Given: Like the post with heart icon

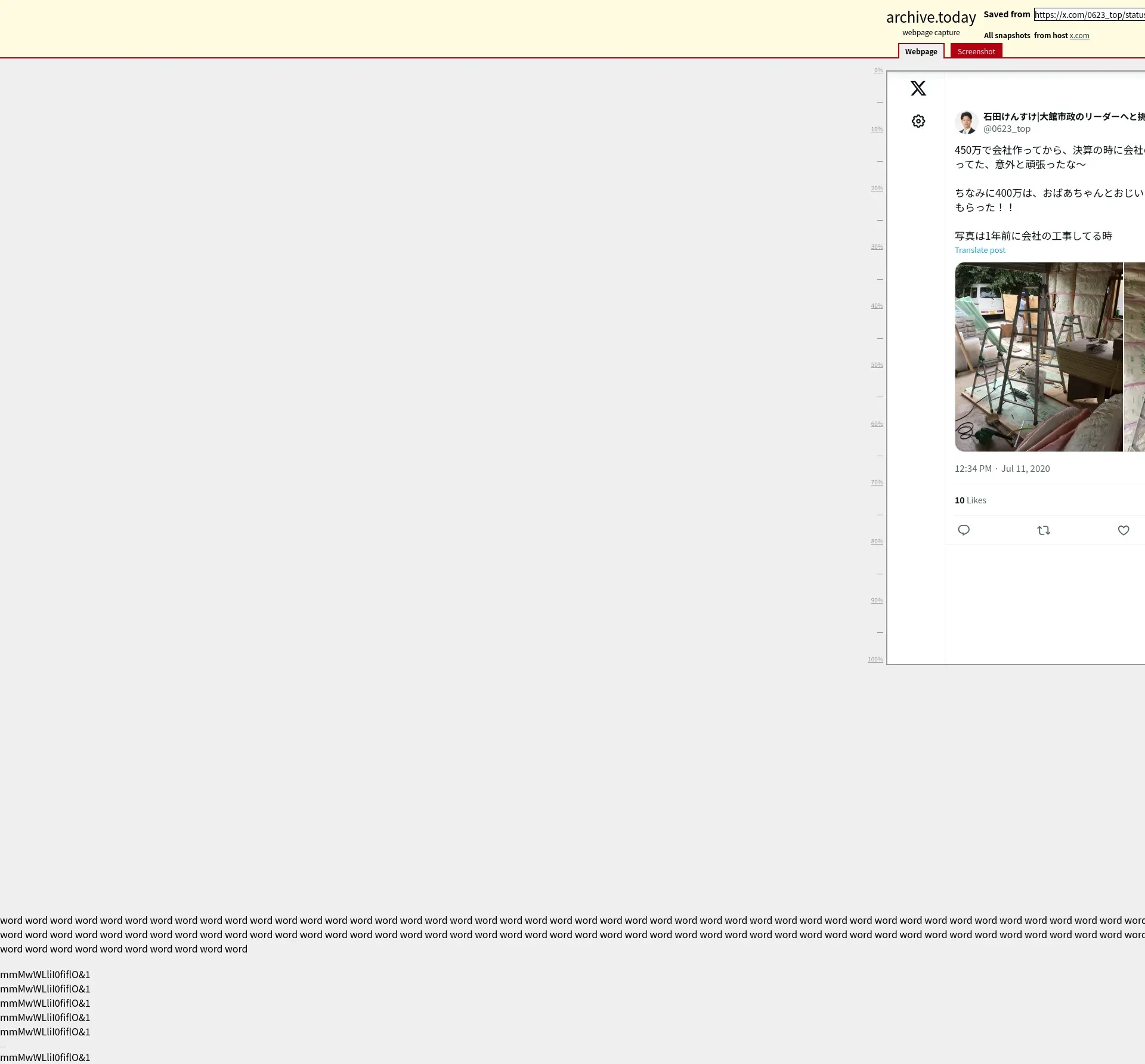Looking at the screenshot, I should point(1123,530).
